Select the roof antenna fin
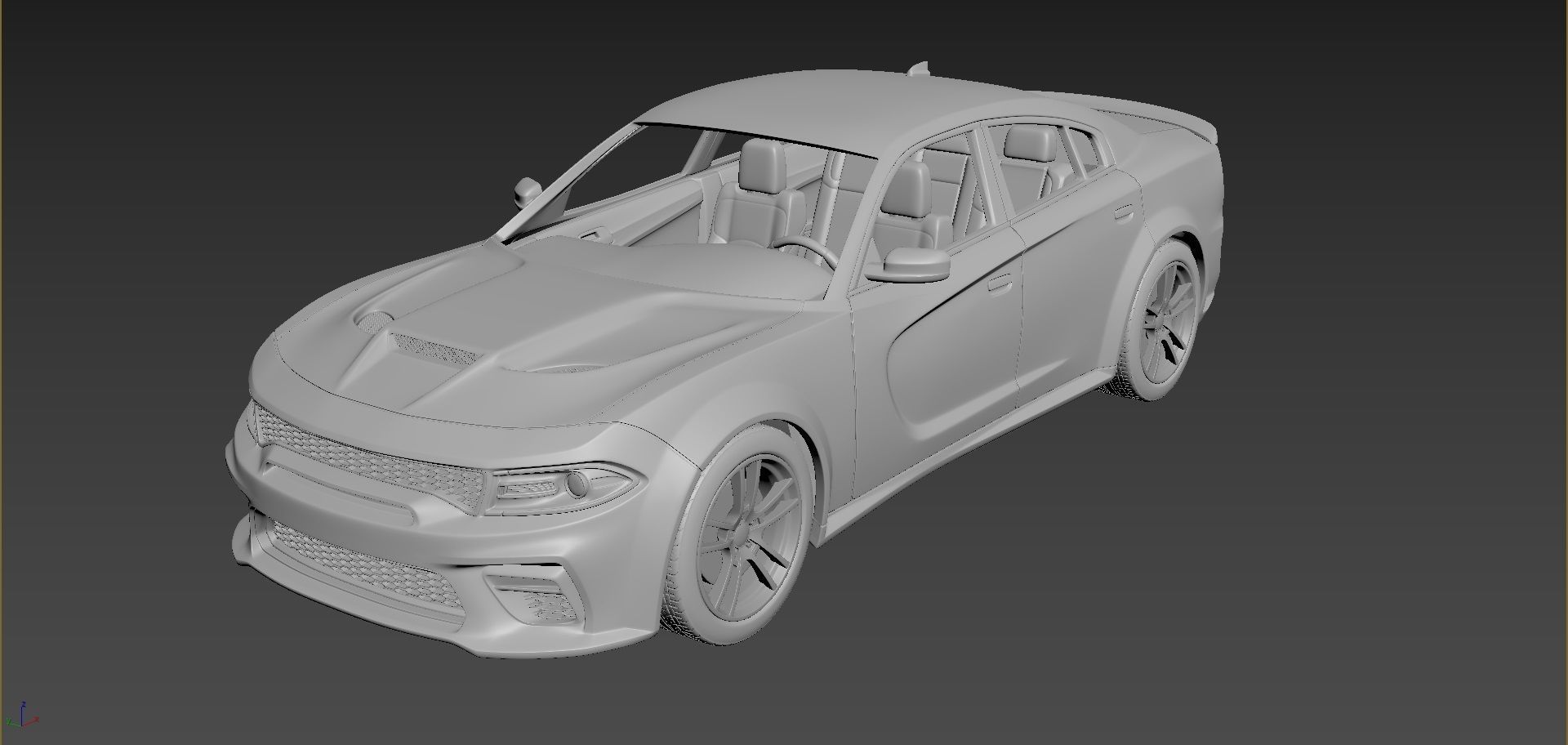This screenshot has width=1568, height=745. [920, 69]
